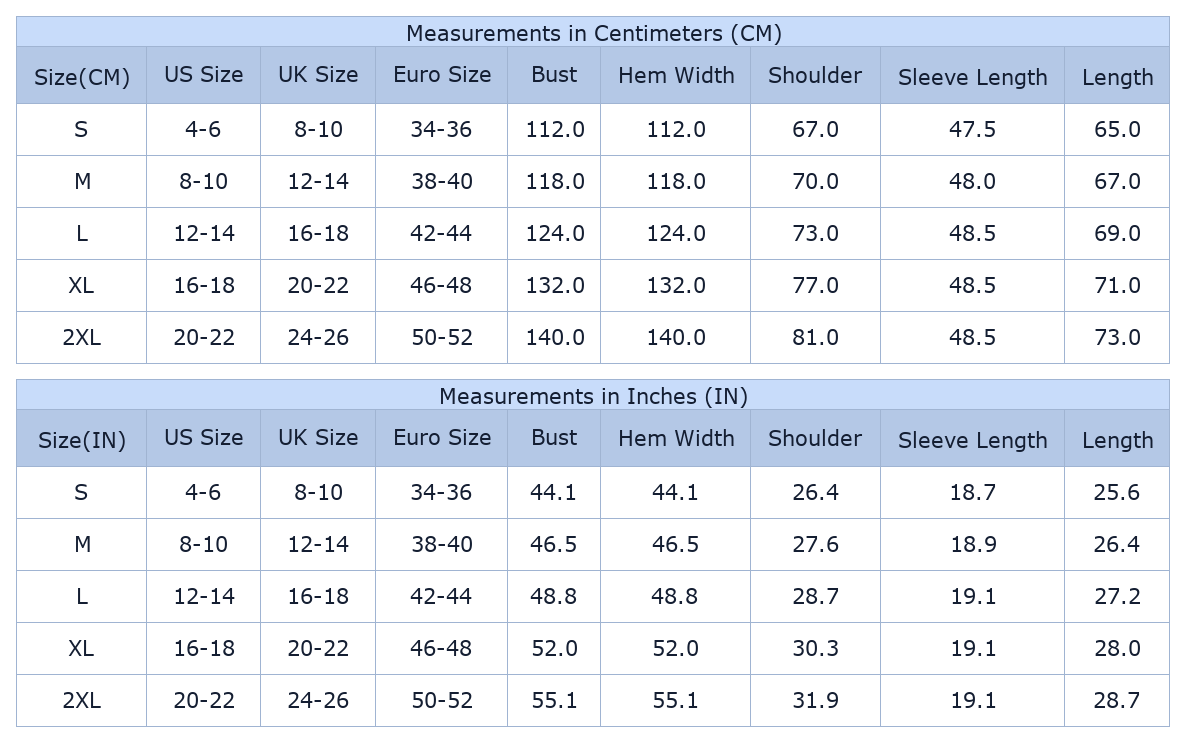Image resolution: width=1185 pixels, height=748 pixels.
Task: Select the 31.9 shoulder value in inches
Action: pyautogui.click(x=815, y=700)
